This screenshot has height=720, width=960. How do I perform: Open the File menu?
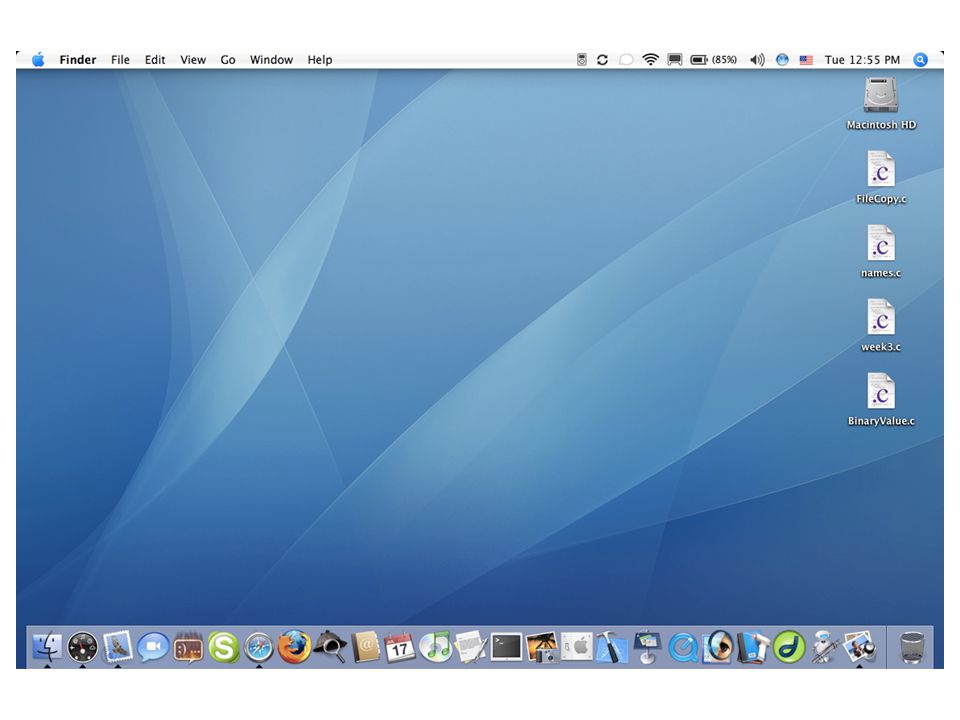[120, 59]
